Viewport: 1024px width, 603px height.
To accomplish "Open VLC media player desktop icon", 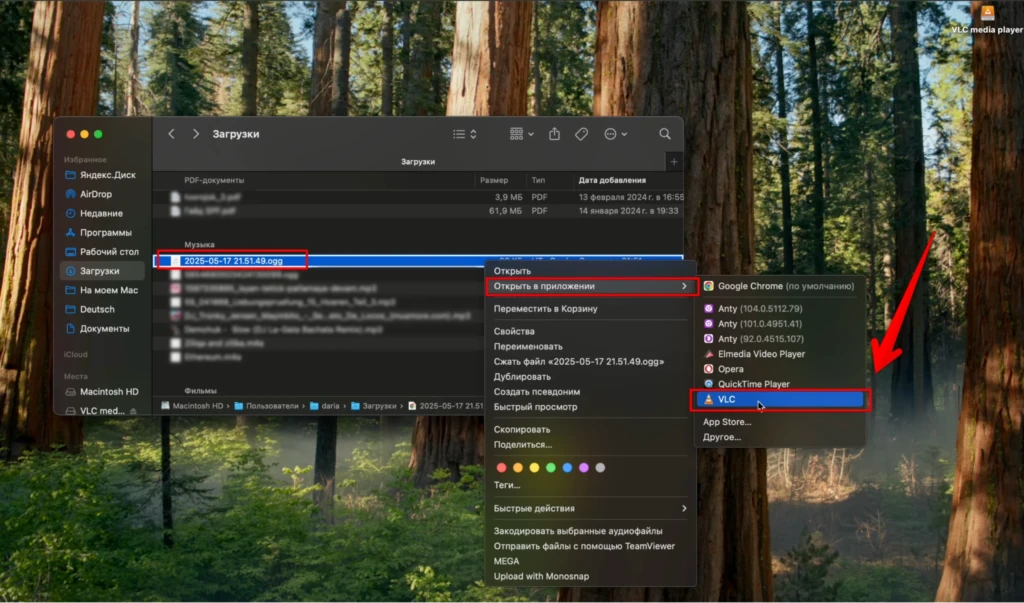I will click(987, 18).
